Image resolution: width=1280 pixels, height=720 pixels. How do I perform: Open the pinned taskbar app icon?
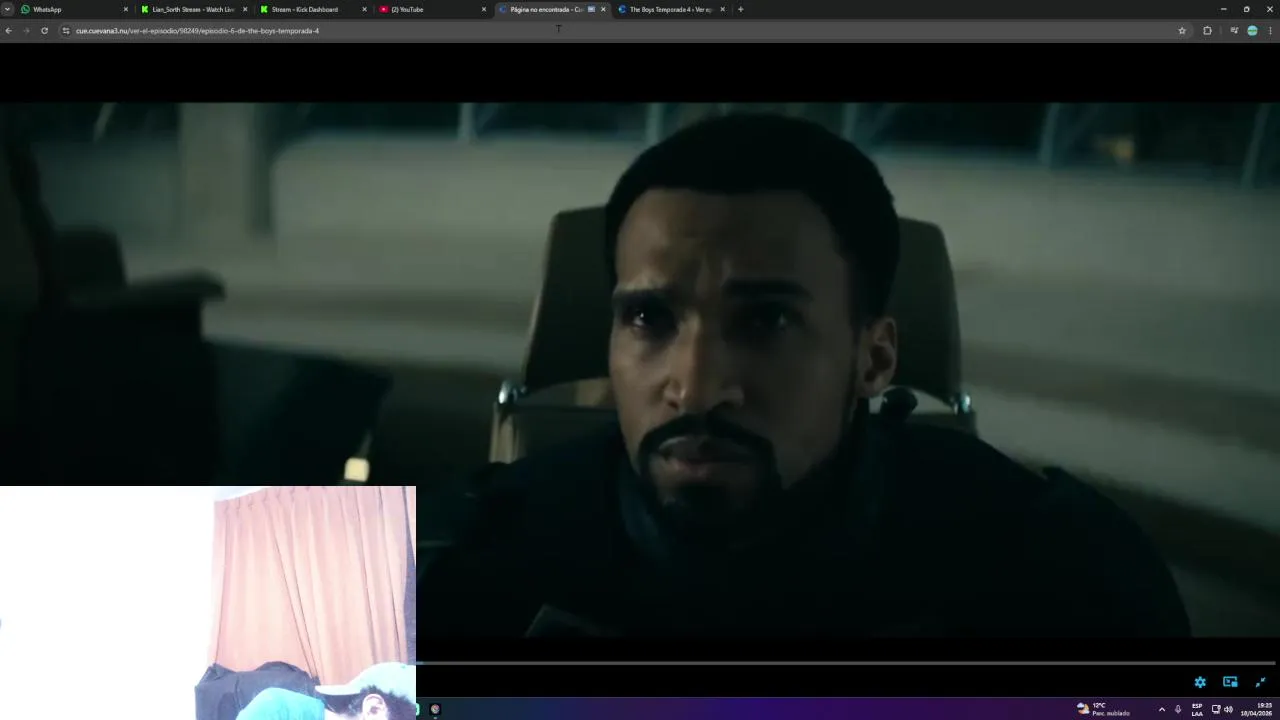click(x=435, y=709)
